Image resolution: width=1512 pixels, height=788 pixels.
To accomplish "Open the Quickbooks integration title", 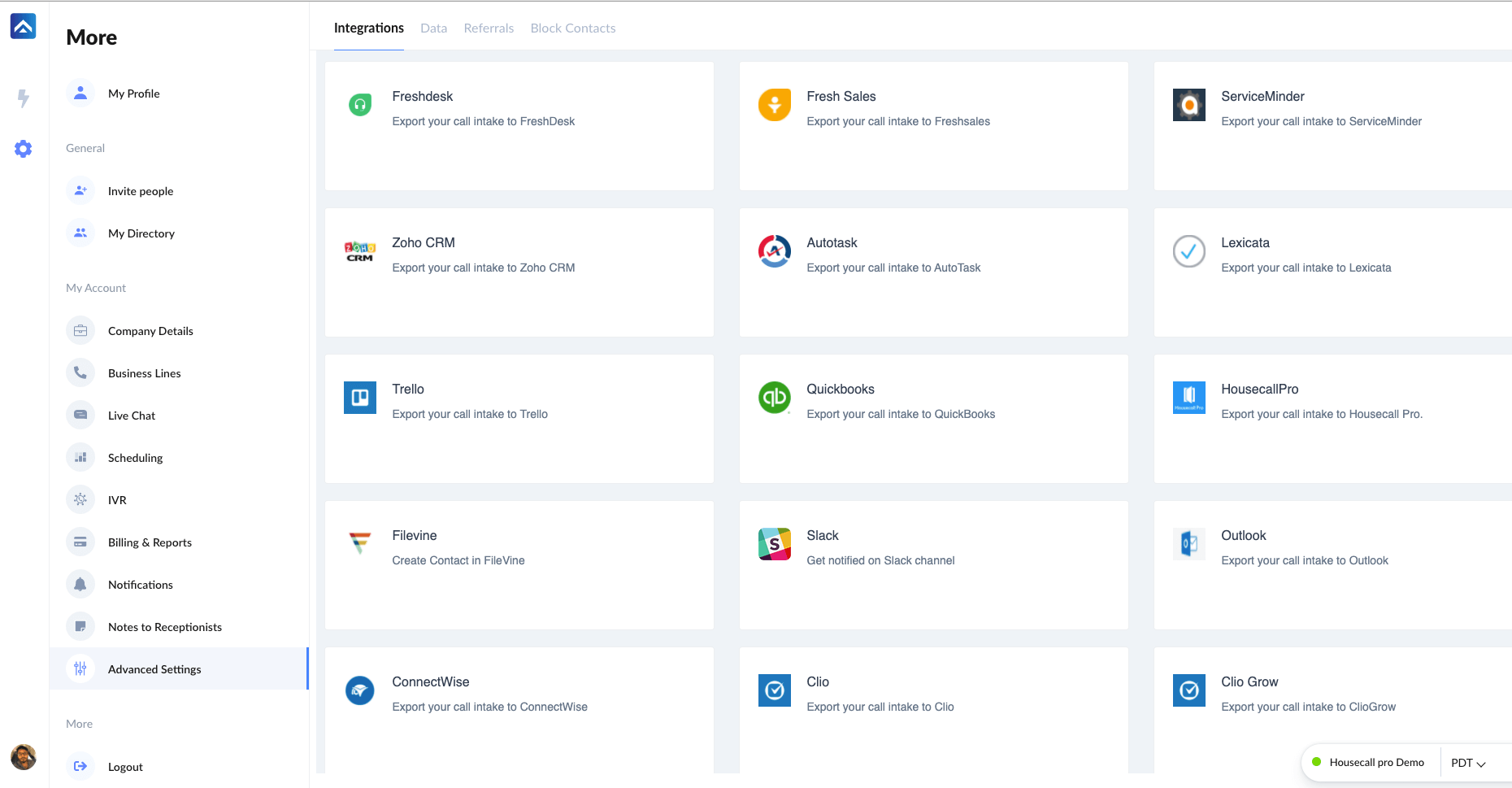I will pos(841,389).
